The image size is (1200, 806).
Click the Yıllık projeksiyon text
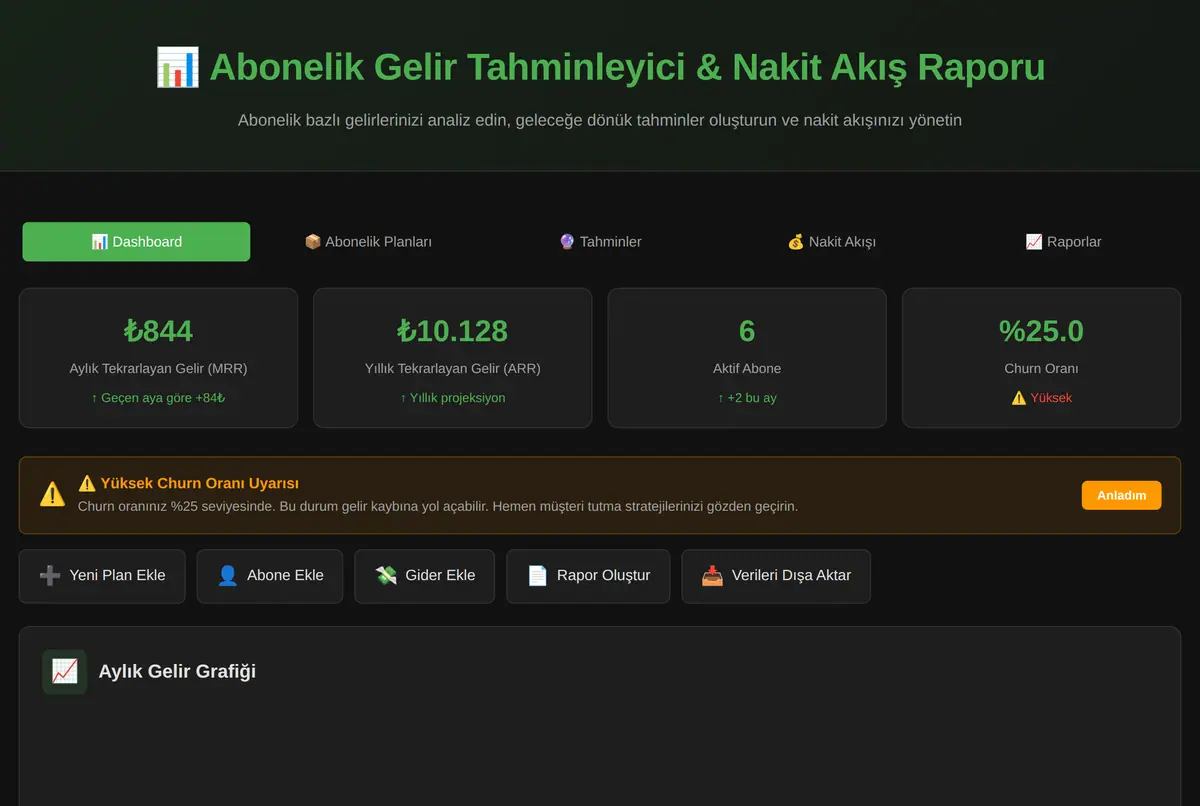453,398
